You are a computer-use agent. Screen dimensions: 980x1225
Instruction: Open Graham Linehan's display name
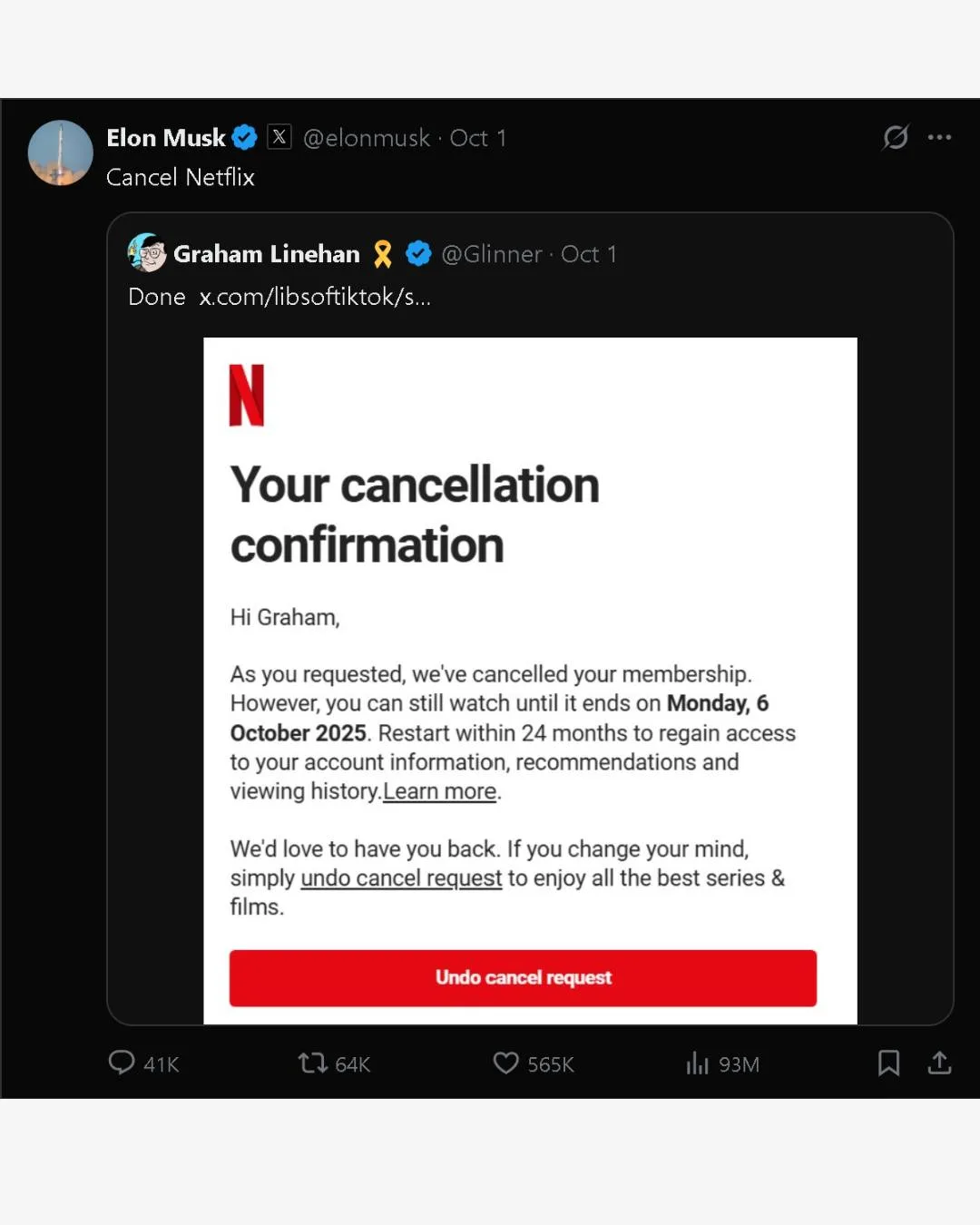267,254
